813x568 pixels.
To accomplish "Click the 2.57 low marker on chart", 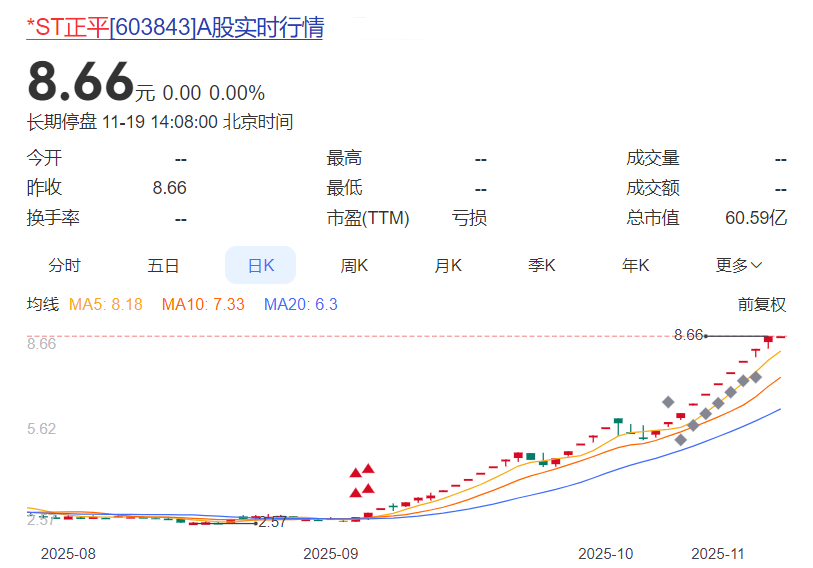I will (272, 522).
